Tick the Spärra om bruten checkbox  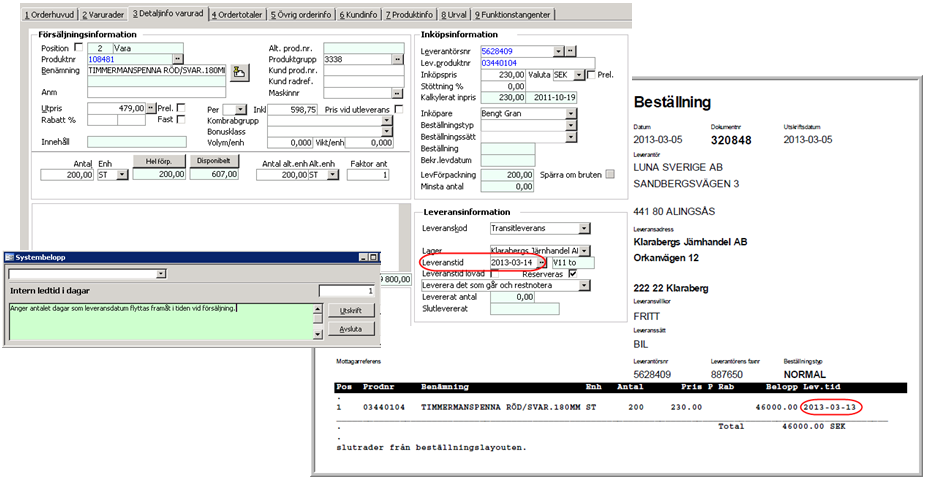point(610,174)
